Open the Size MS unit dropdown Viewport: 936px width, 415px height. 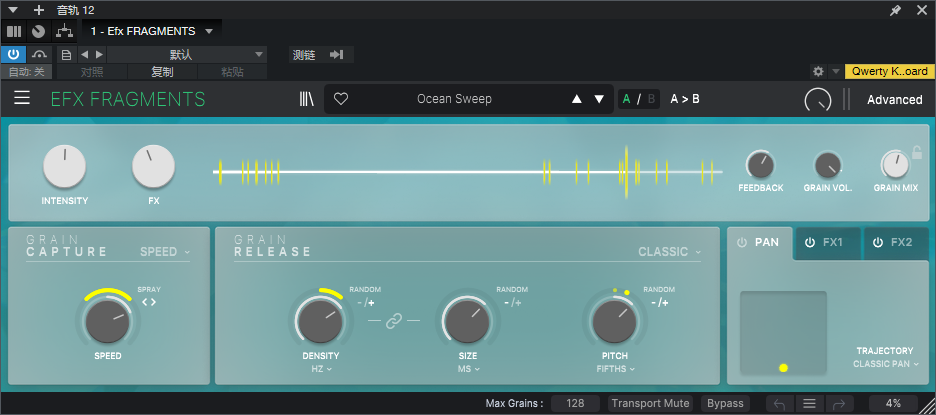pyautogui.click(x=469, y=369)
